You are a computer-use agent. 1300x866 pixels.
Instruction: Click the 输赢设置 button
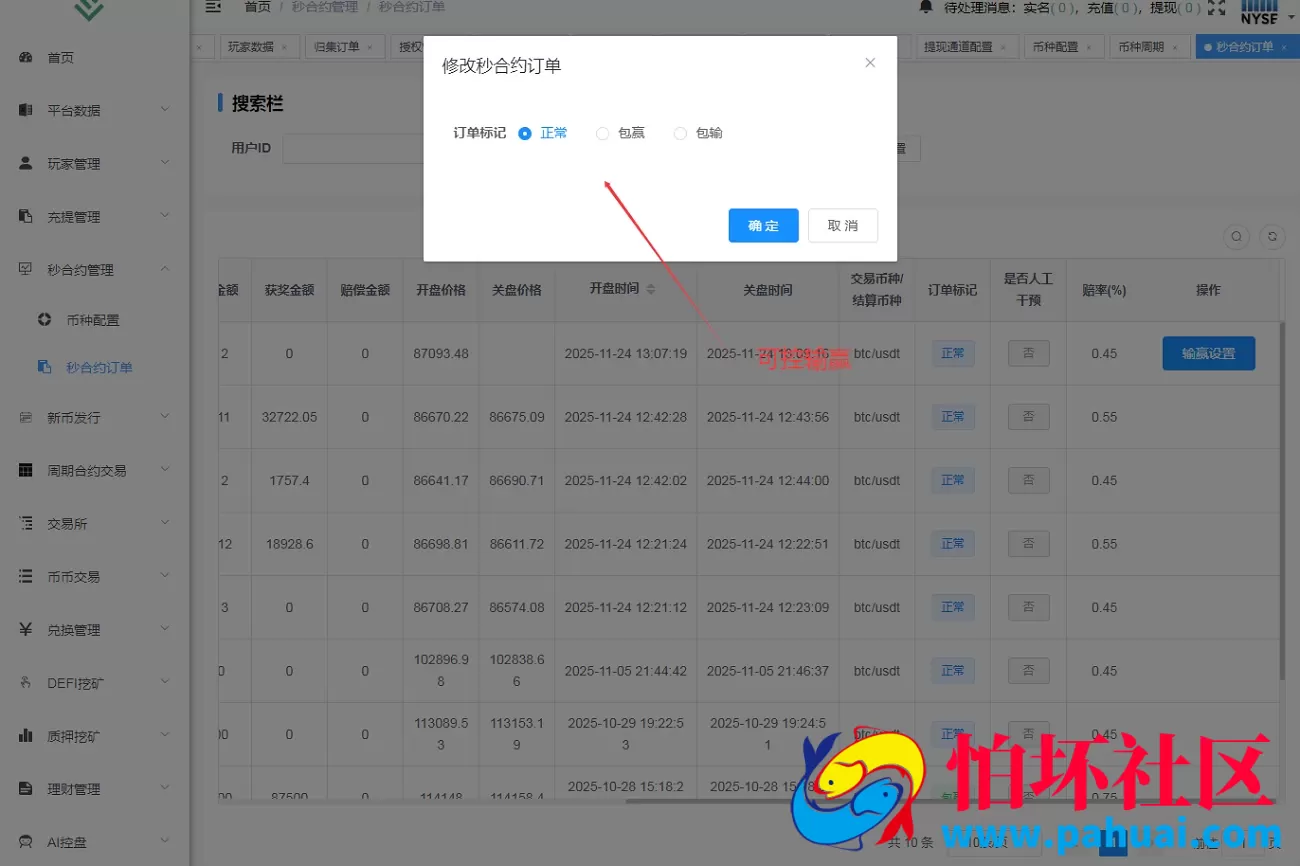pos(1208,353)
